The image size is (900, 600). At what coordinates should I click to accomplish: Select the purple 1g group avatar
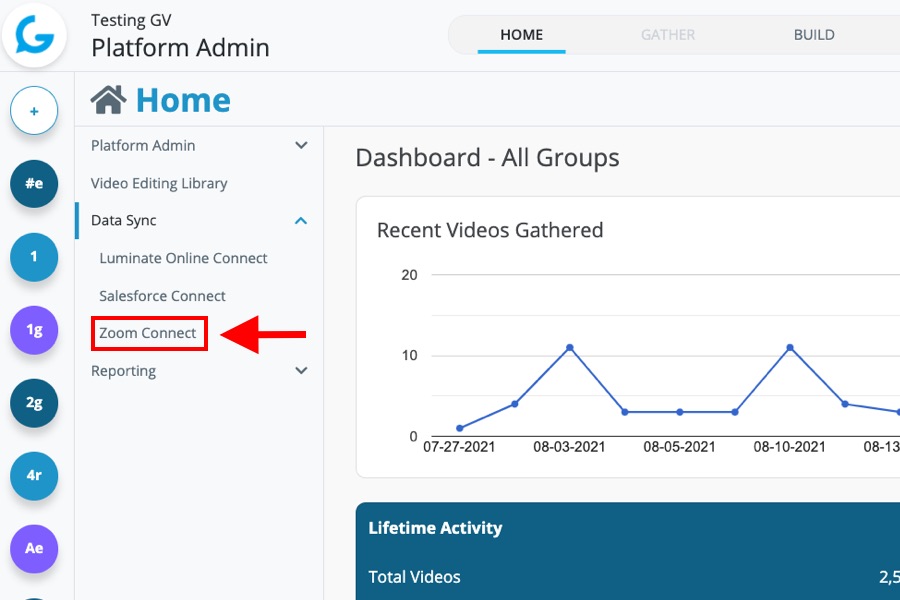(x=34, y=330)
